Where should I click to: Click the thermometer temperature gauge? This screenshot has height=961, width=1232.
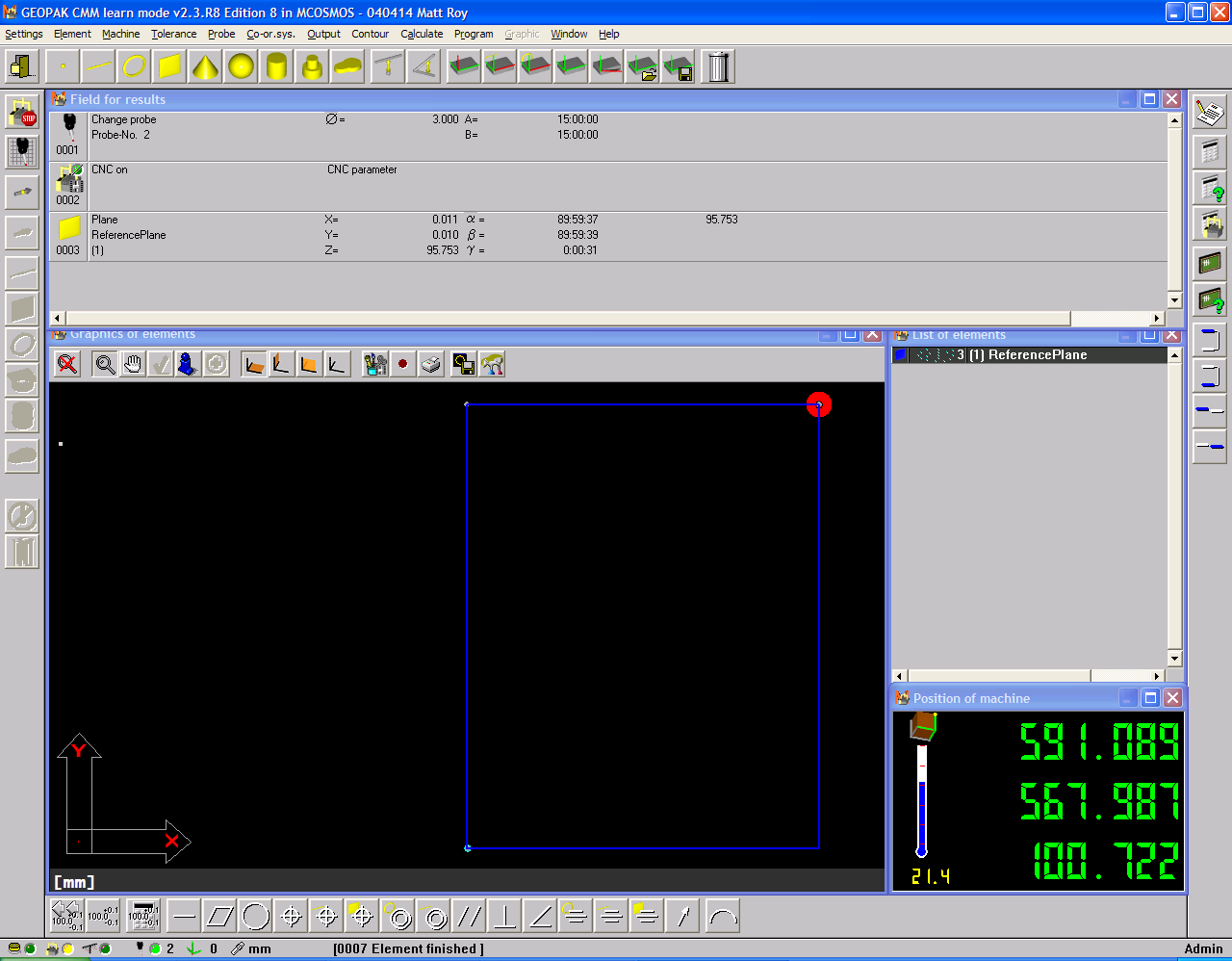(x=921, y=799)
